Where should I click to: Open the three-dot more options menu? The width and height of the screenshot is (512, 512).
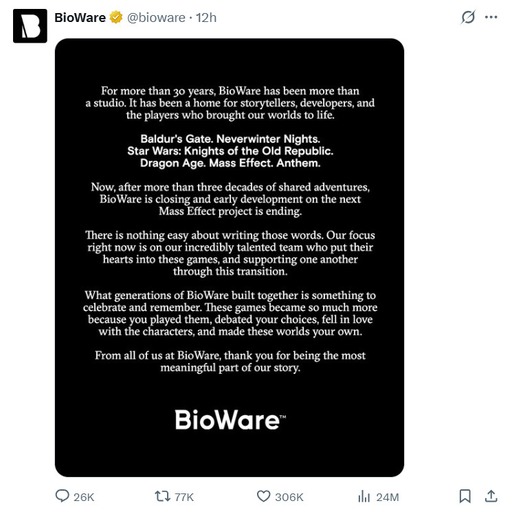pos(491,17)
